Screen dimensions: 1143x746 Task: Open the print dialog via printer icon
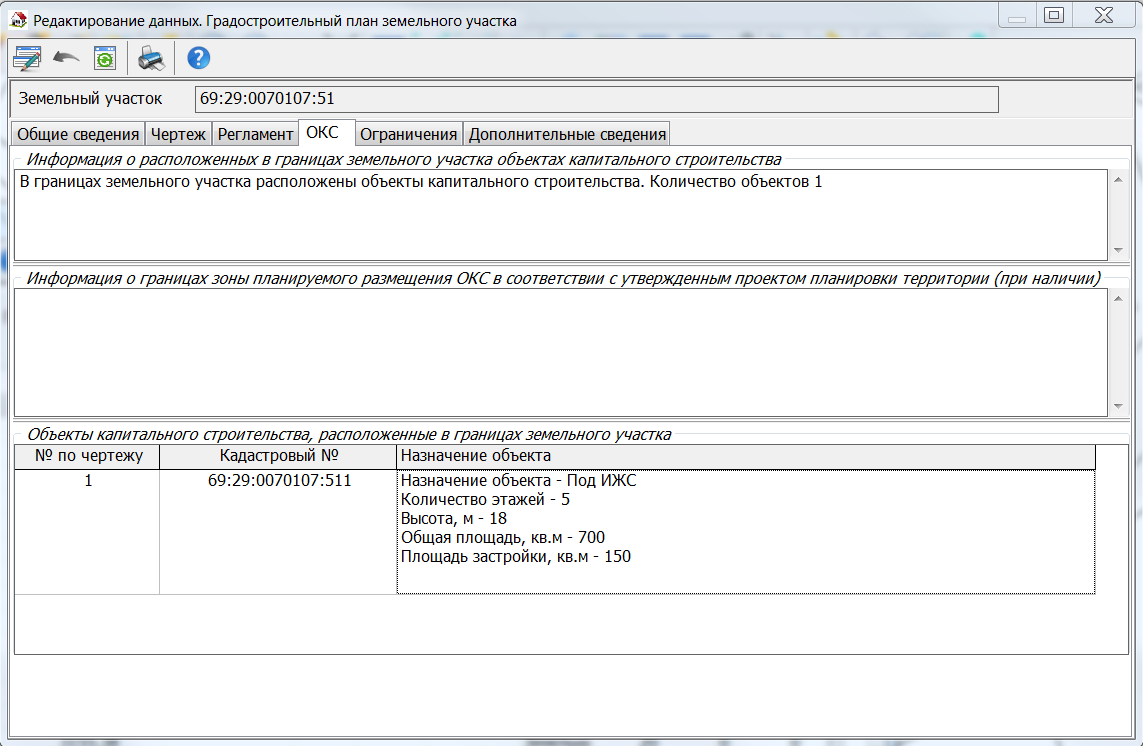coord(150,59)
